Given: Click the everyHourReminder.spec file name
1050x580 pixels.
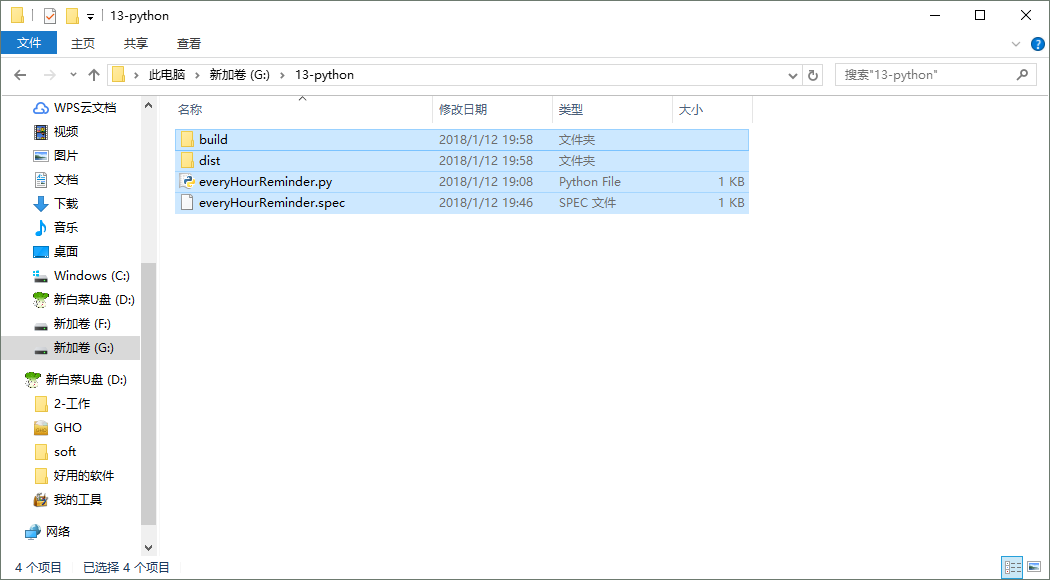Looking at the screenshot, I should (x=272, y=202).
